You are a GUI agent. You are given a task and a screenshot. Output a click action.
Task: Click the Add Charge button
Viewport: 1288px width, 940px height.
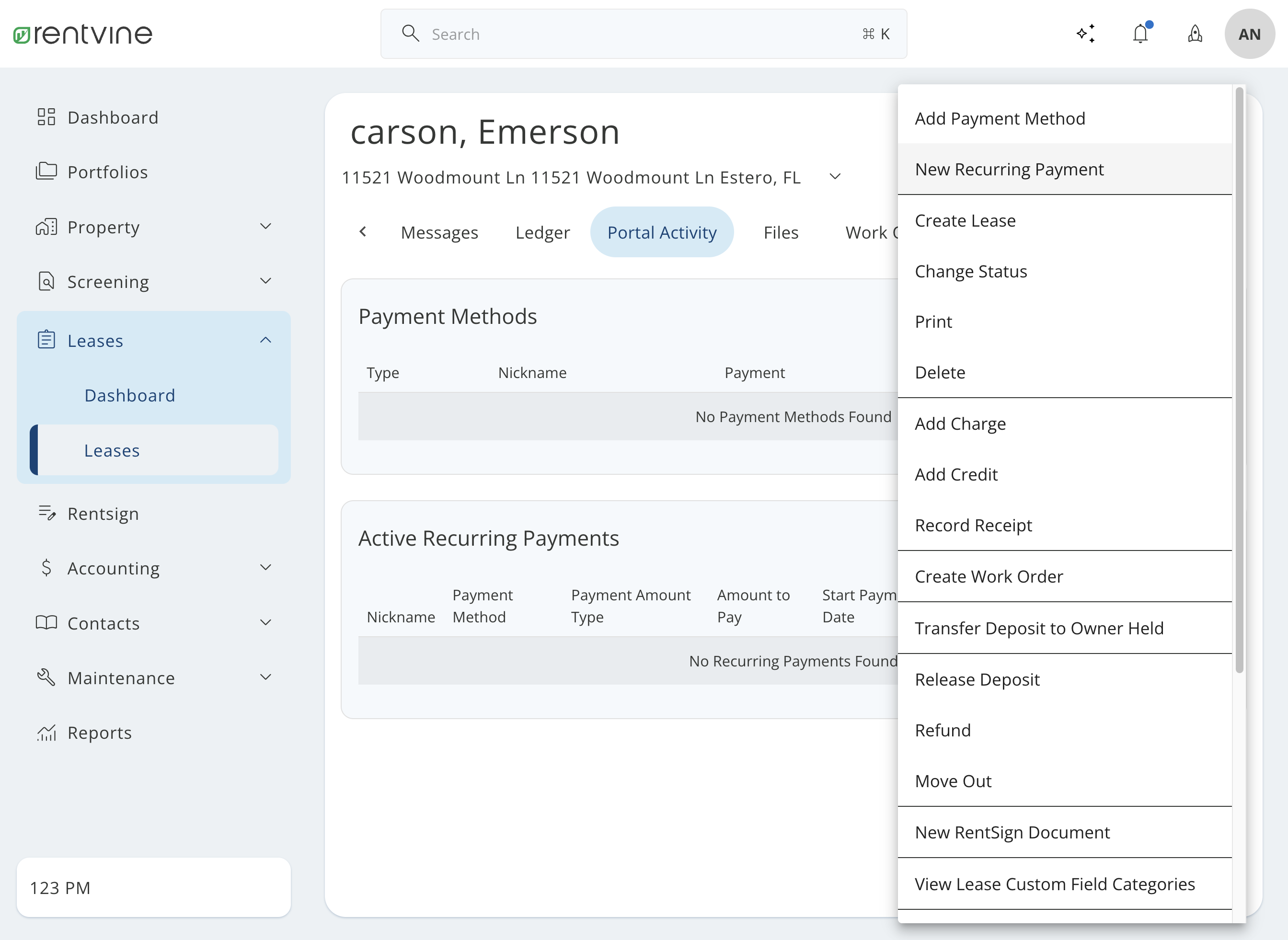click(x=960, y=423)
